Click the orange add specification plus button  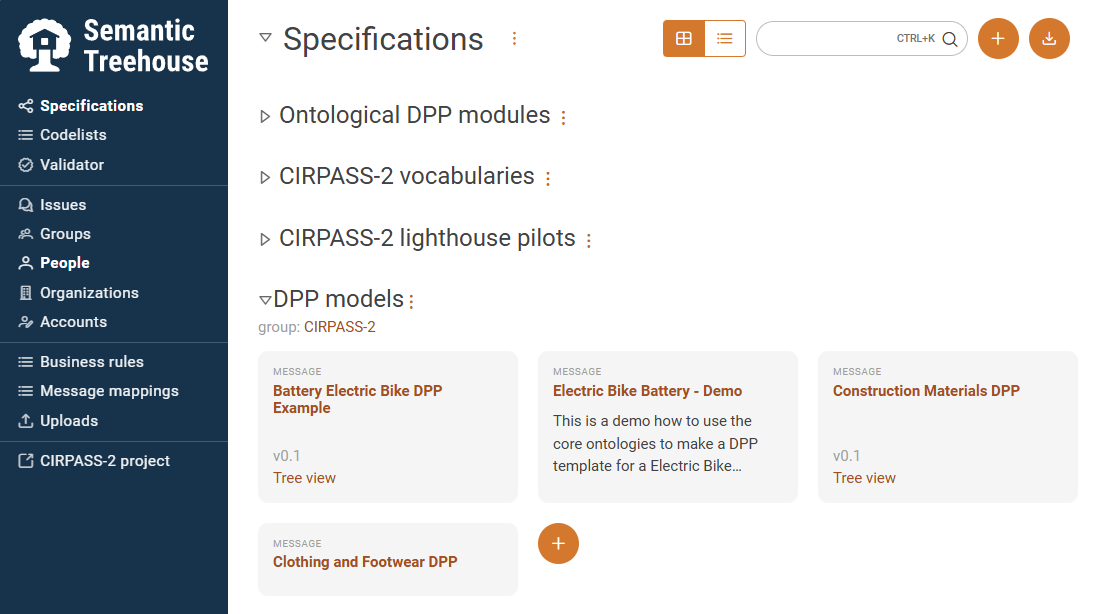(x=998, y=38)
